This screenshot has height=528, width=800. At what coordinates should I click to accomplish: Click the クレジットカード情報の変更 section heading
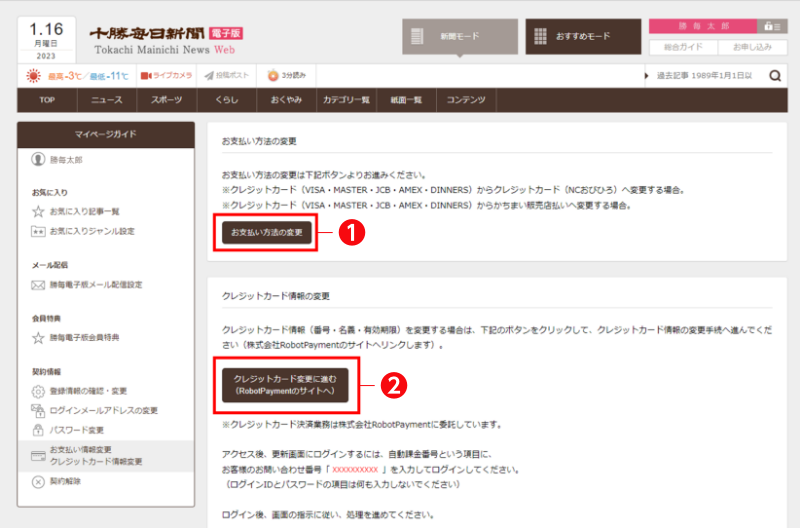pos(276,296)
